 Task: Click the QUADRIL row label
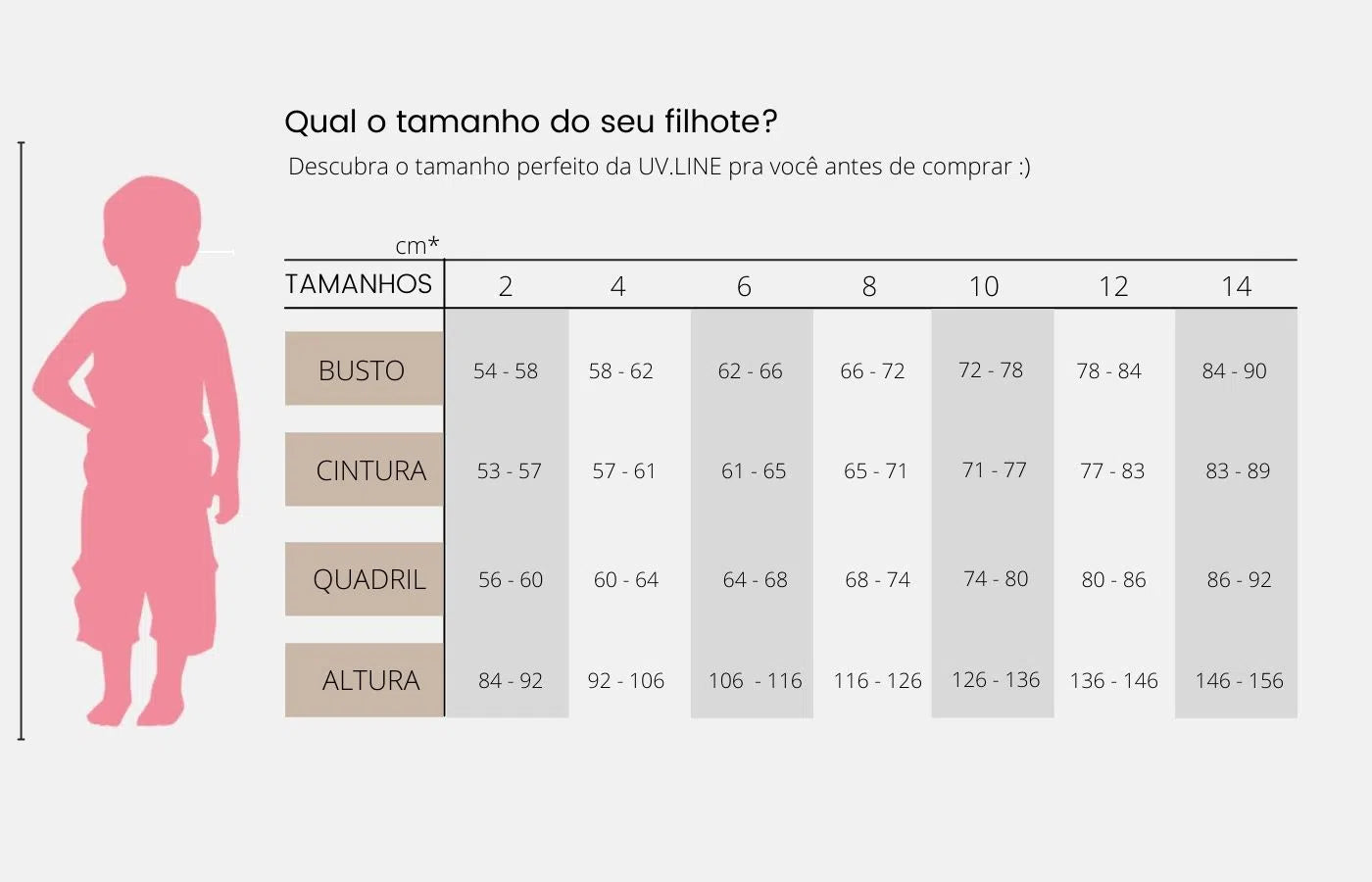coord(368,579)
